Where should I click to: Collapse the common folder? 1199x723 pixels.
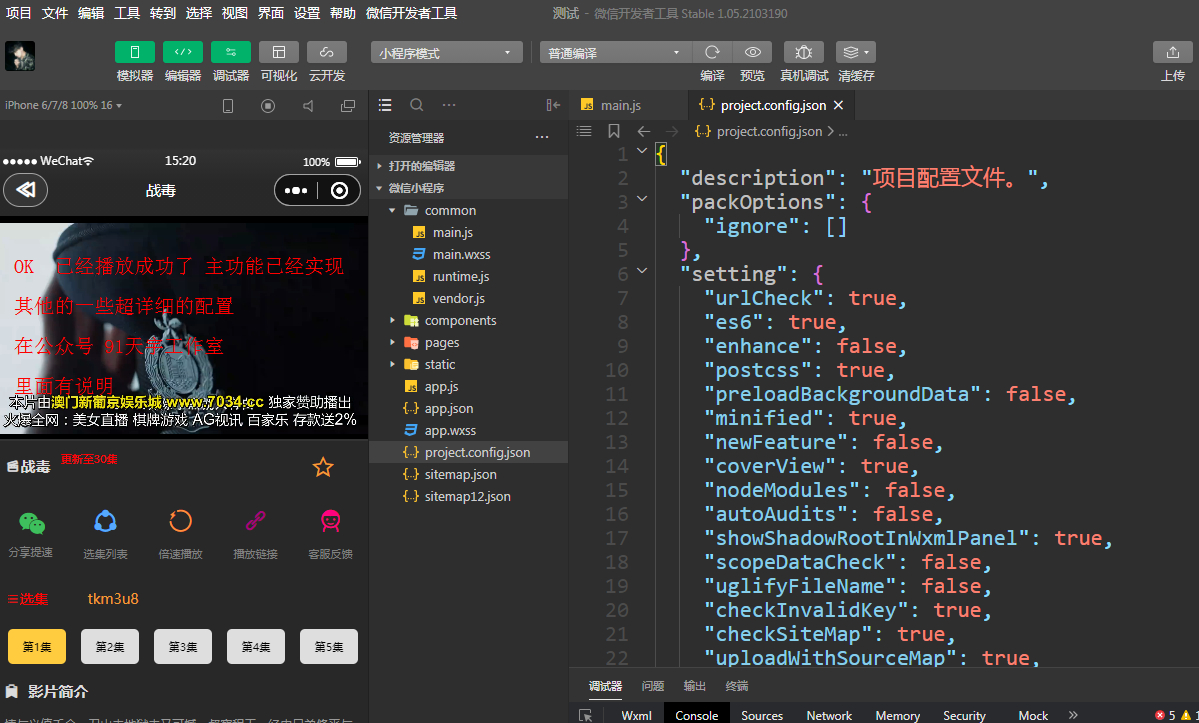pyautogui.click(x=468, y=210)
